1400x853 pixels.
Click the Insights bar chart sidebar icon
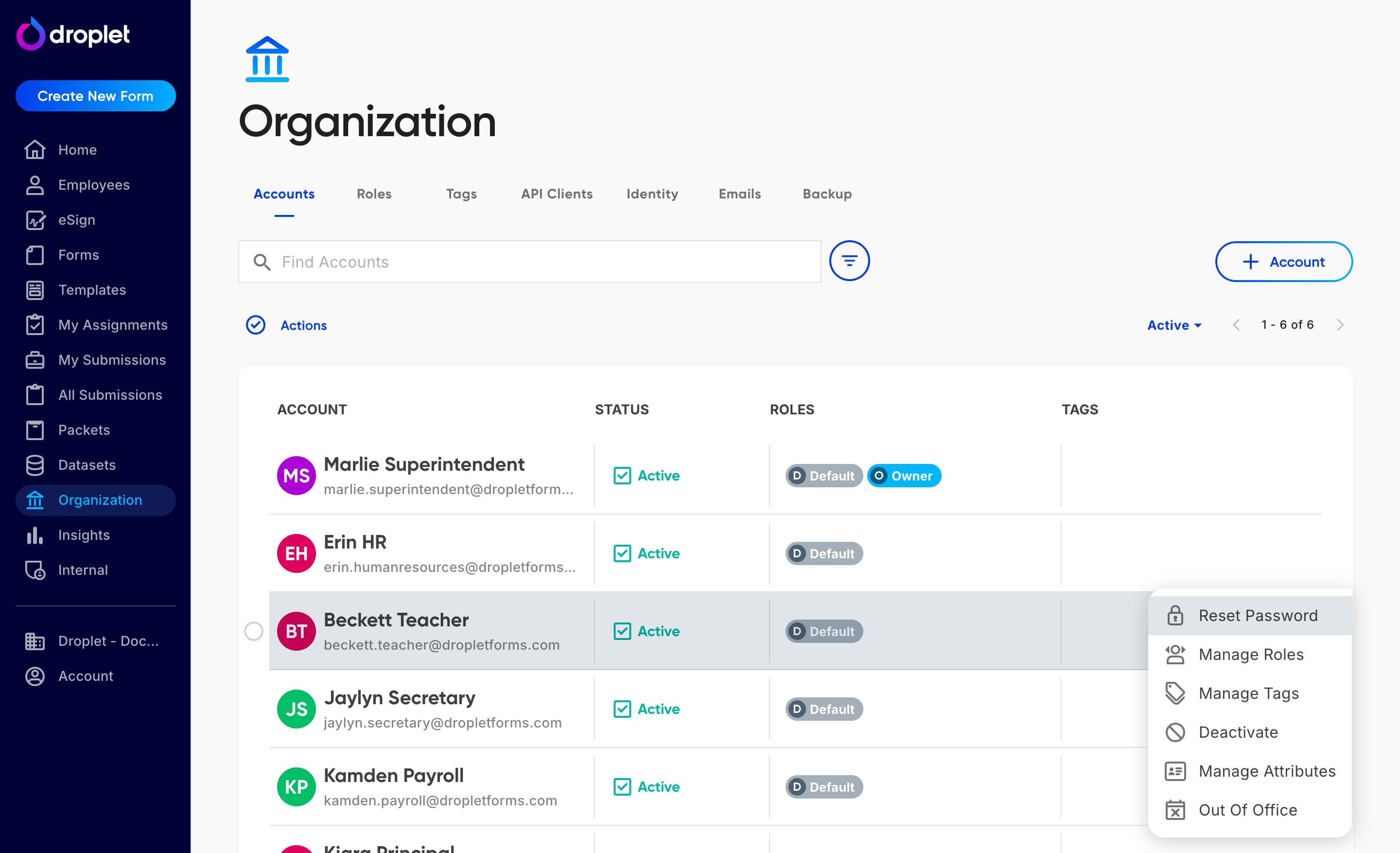35,535
